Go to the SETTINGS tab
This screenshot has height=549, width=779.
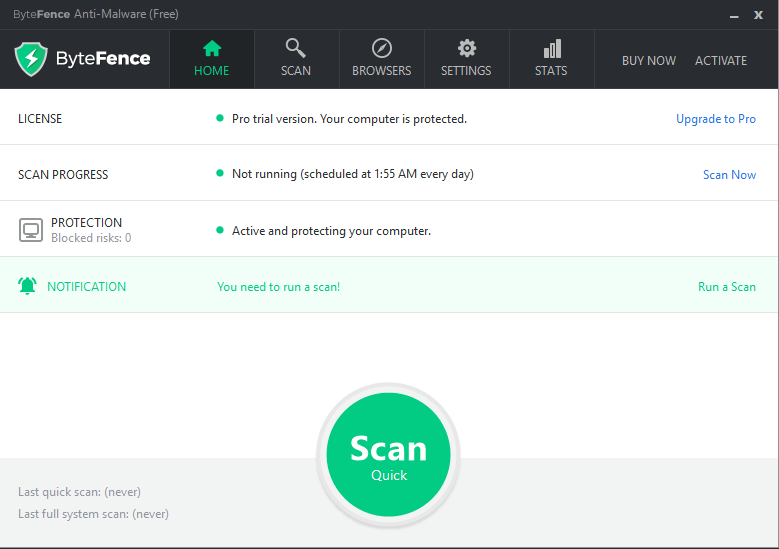point(467,59)
